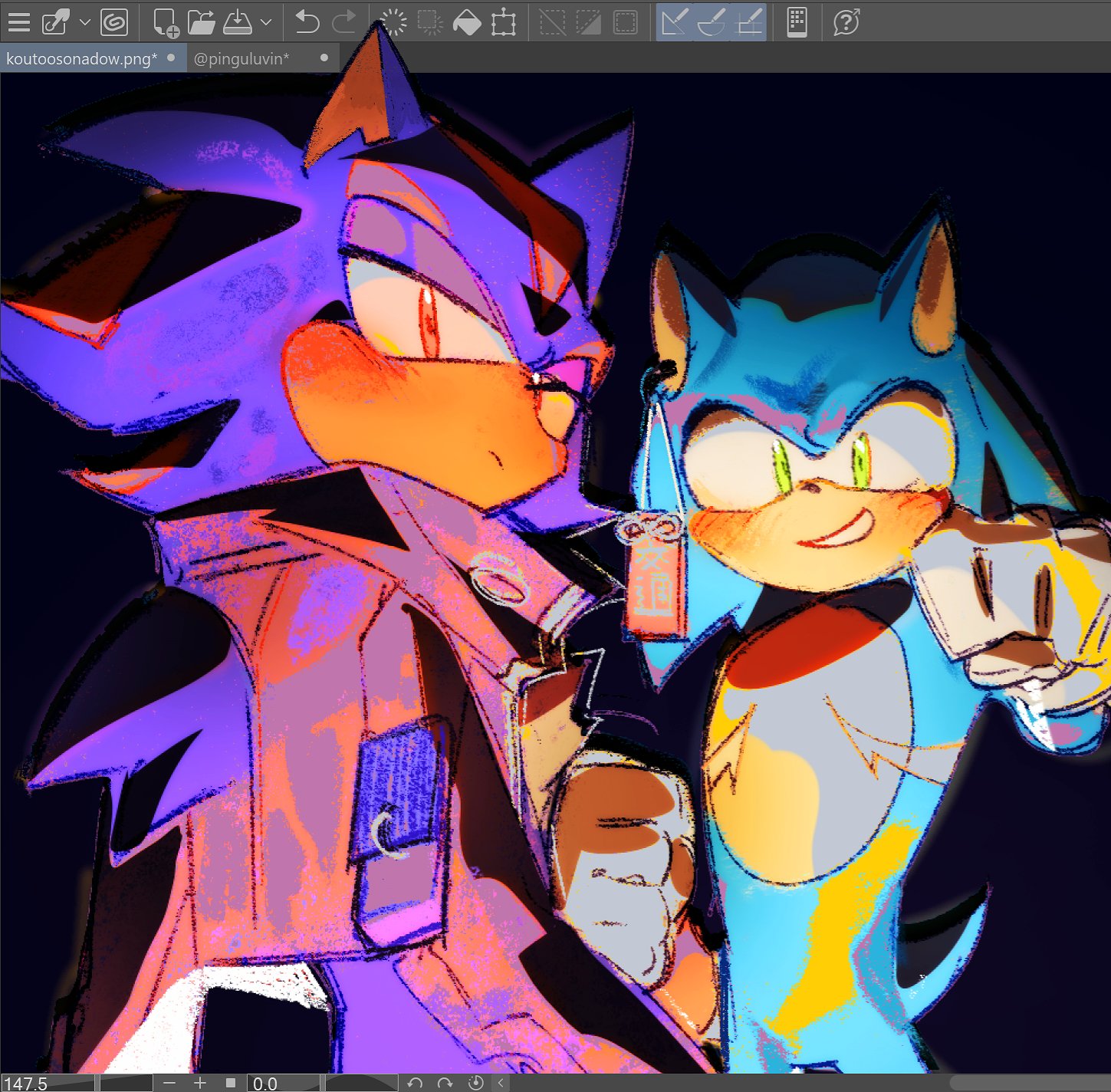Open the smartphone companion mode icon
Screen dimensions: 1111x1092
point(797,22)
